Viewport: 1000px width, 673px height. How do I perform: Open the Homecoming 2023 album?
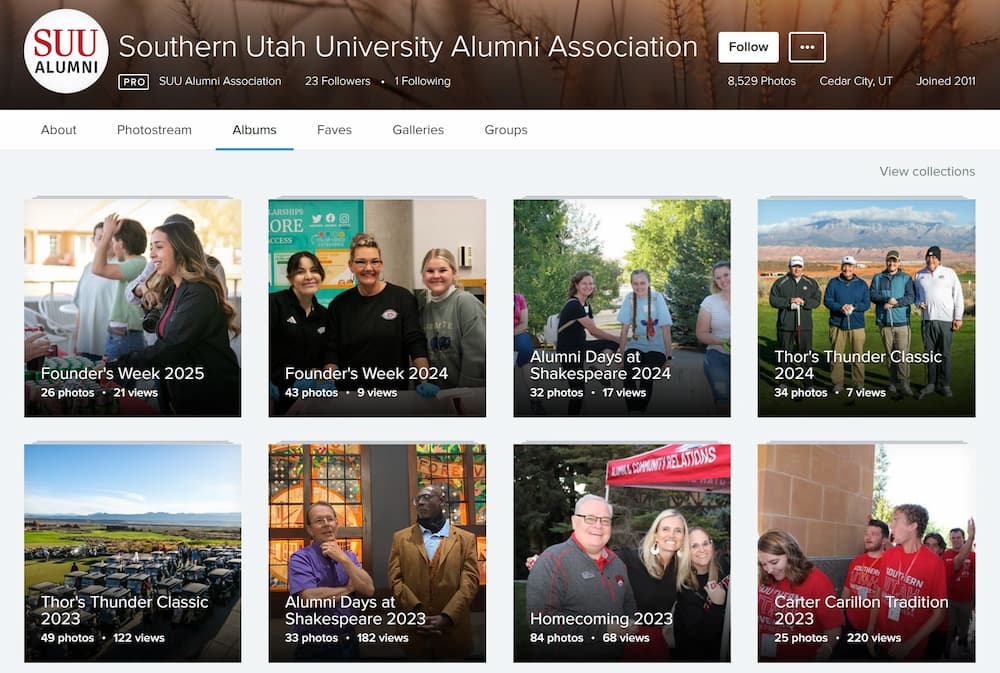coord(621,552)
